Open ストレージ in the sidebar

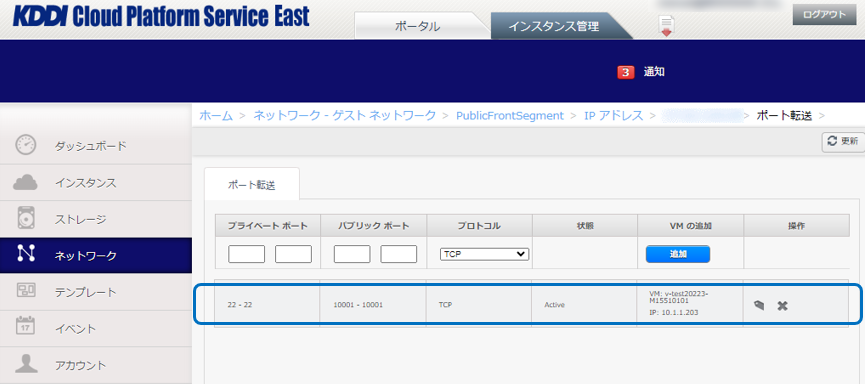(x=80, y=219)
